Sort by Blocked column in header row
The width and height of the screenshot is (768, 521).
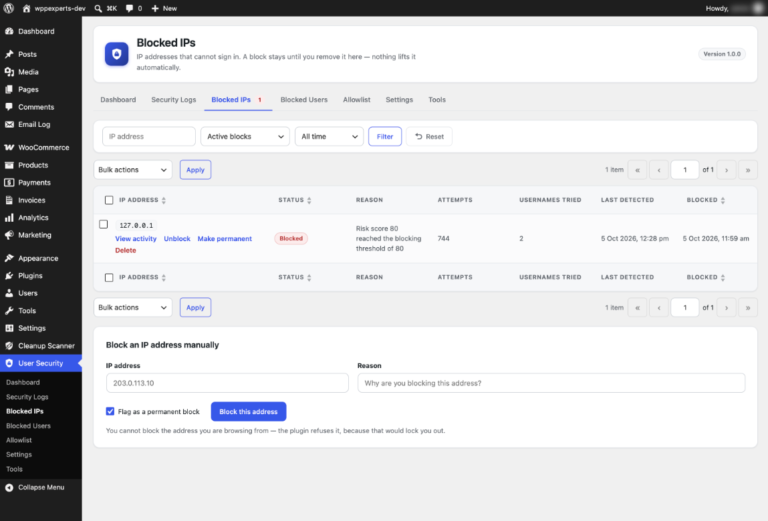coord(706,200)
